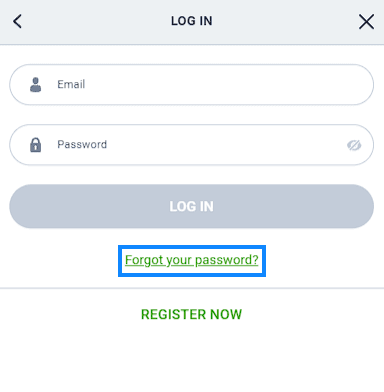Image resolution: width=384 pixels, height=392 pixels.
Task: Click the padlock icon in Password field
Action: click(36, 145)
